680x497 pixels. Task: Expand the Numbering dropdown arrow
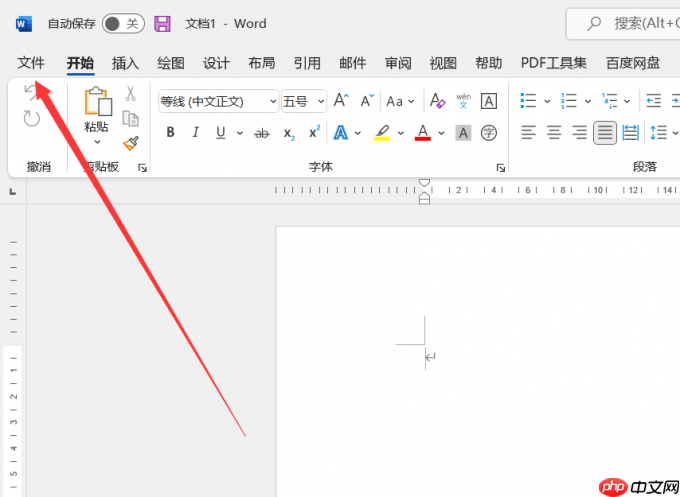click(588, 101)
